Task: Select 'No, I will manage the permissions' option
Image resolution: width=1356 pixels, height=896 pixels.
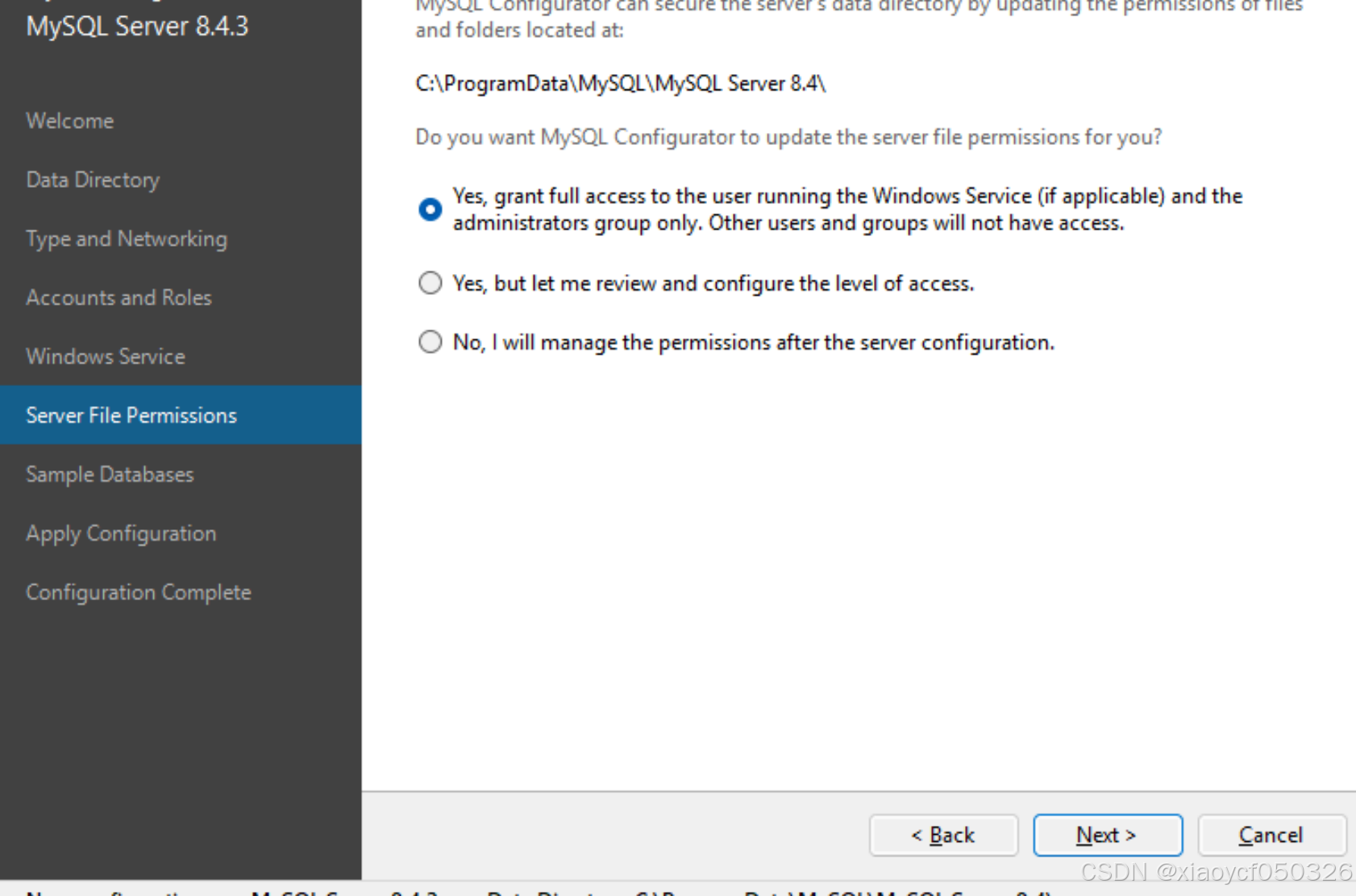Action: click(x=431, y=342)
